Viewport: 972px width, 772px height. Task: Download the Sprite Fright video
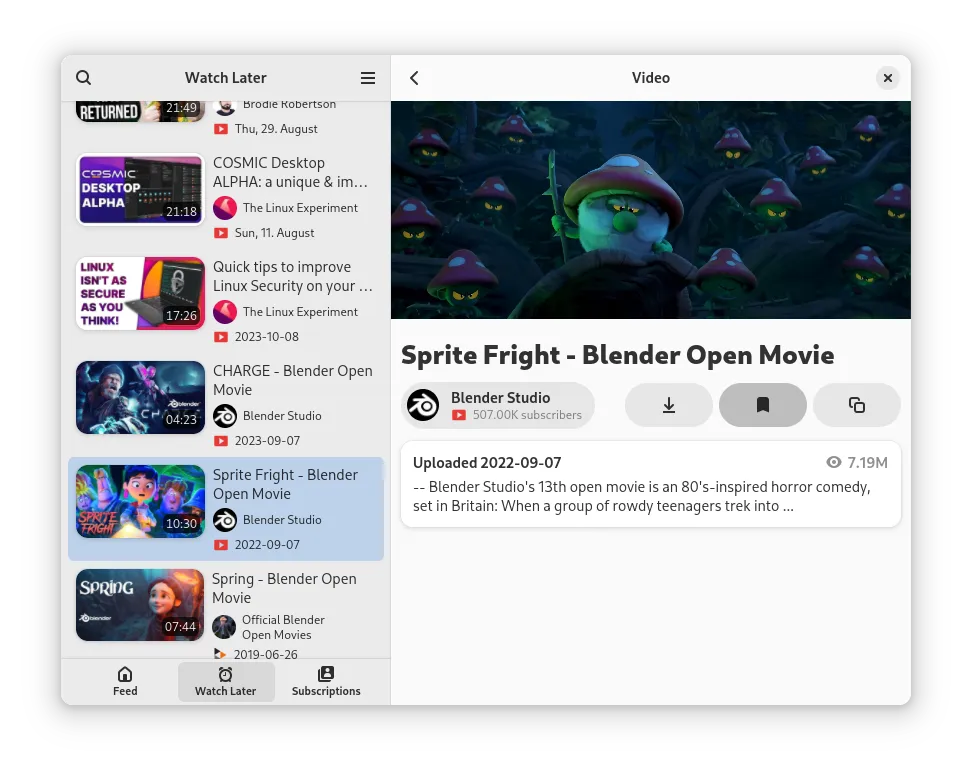coord(669,405)
